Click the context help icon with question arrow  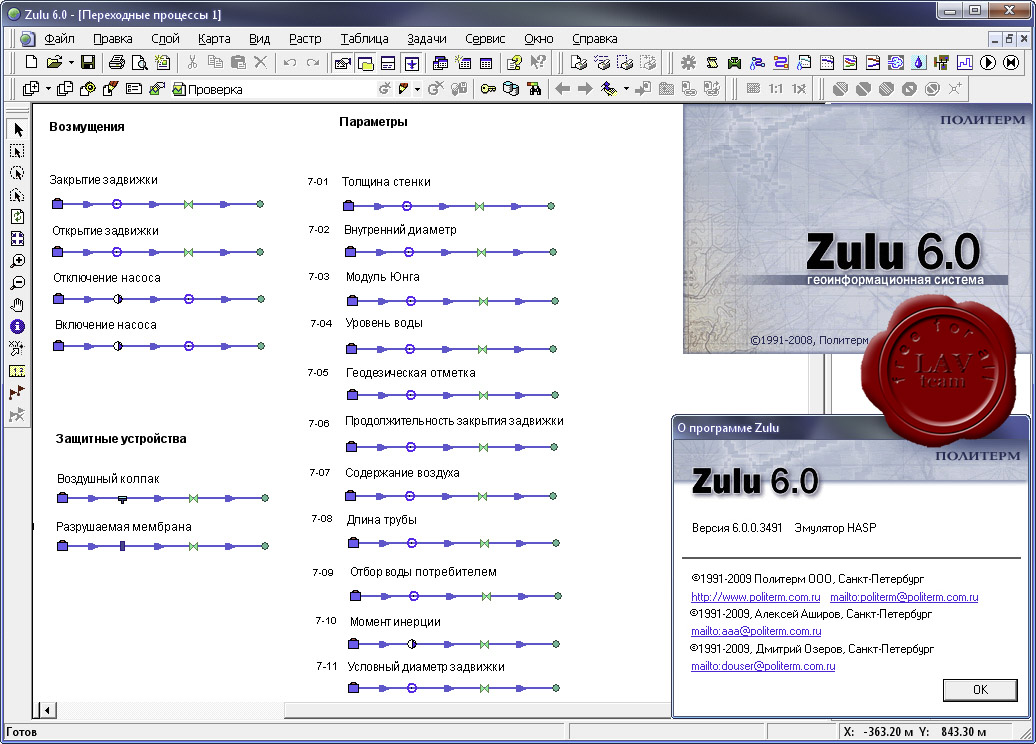click(x=538, y=63)
